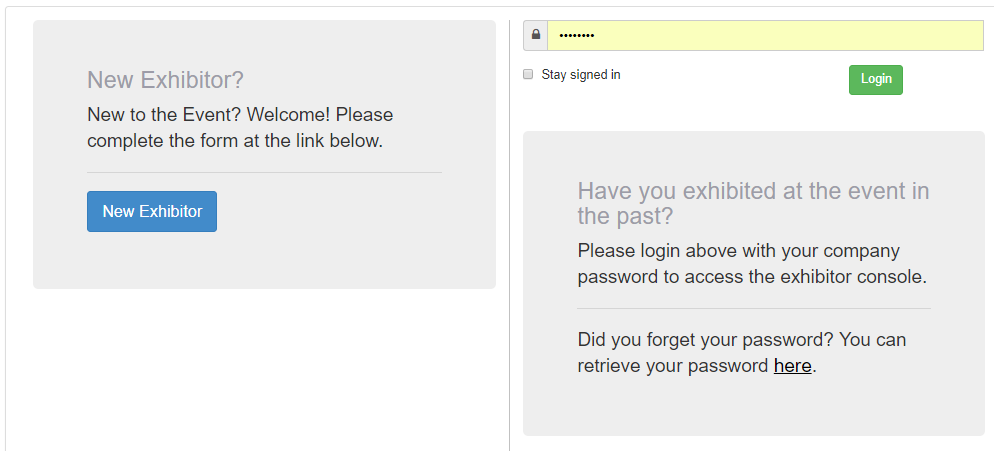Click the masked password dots
Viewport: 994px width, 451px height.
tap(576, 36)
